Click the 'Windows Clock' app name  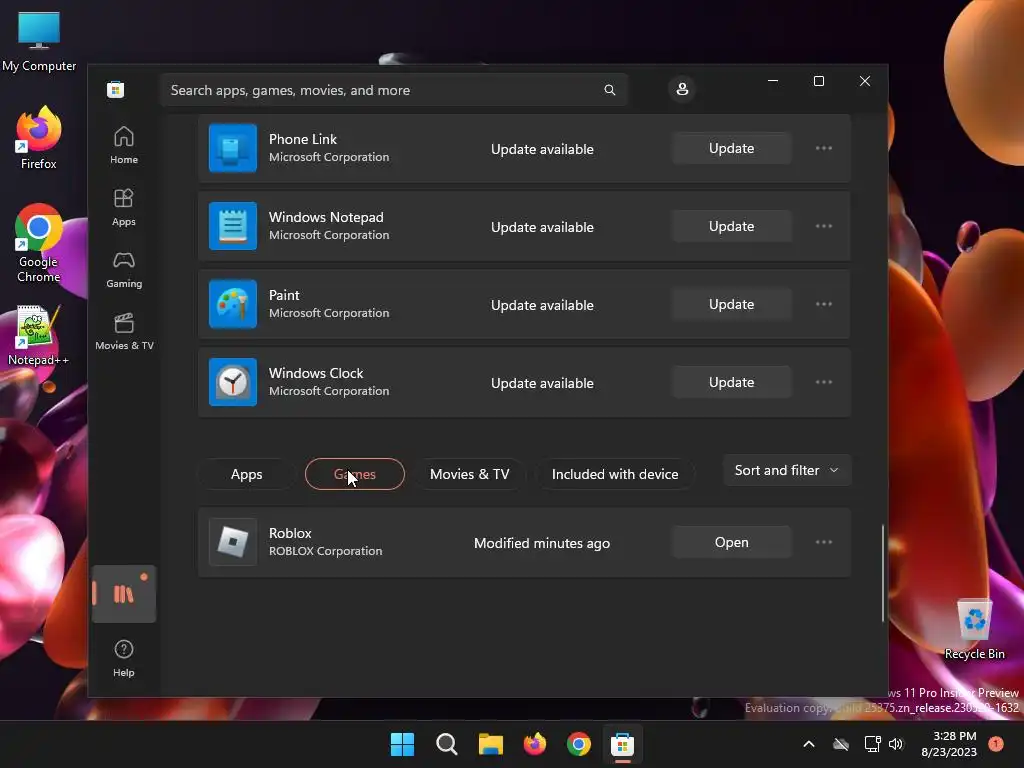point(316,373)
